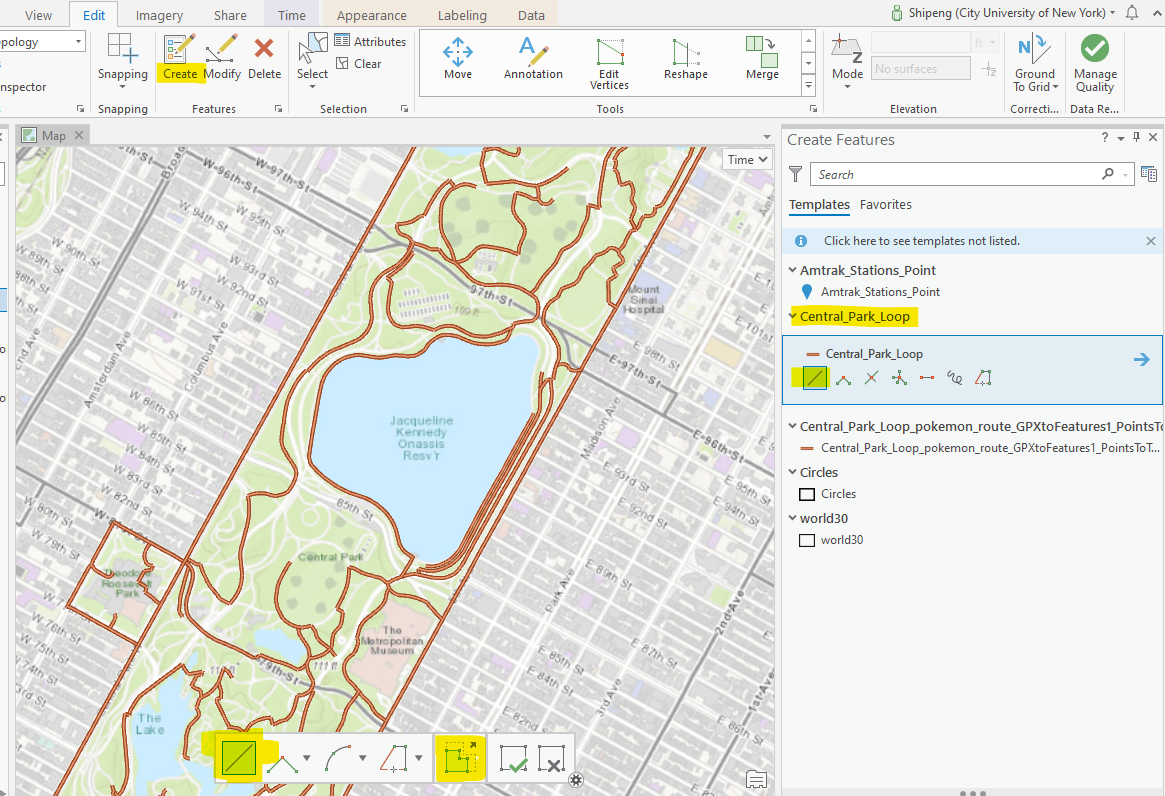Image resolution: width=1165 pixels, height=796 pixels.
Task: Click here to see templates not listed
Action: pos(921,241)
